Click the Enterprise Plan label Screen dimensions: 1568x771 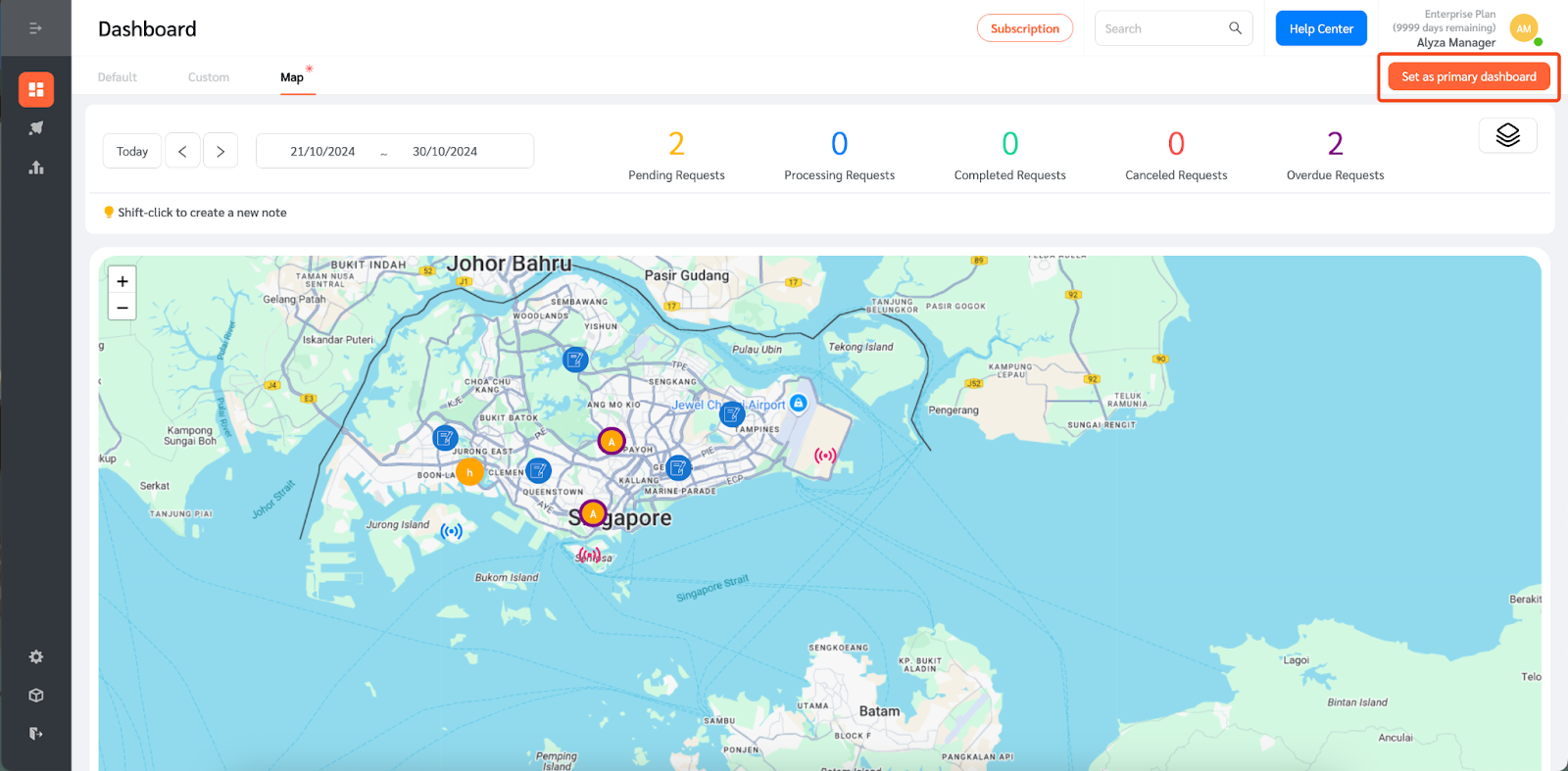click(x=1460, y=14)
